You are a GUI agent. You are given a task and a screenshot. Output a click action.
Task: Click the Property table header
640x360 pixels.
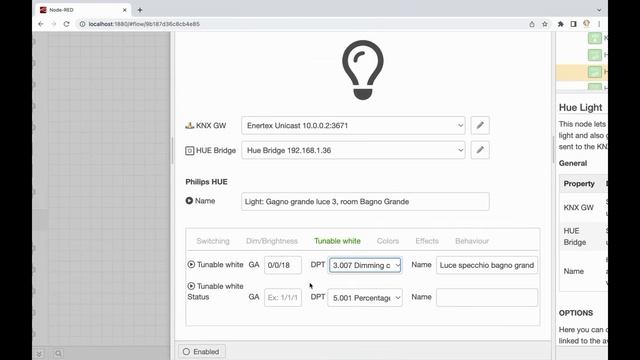point(579,184)
